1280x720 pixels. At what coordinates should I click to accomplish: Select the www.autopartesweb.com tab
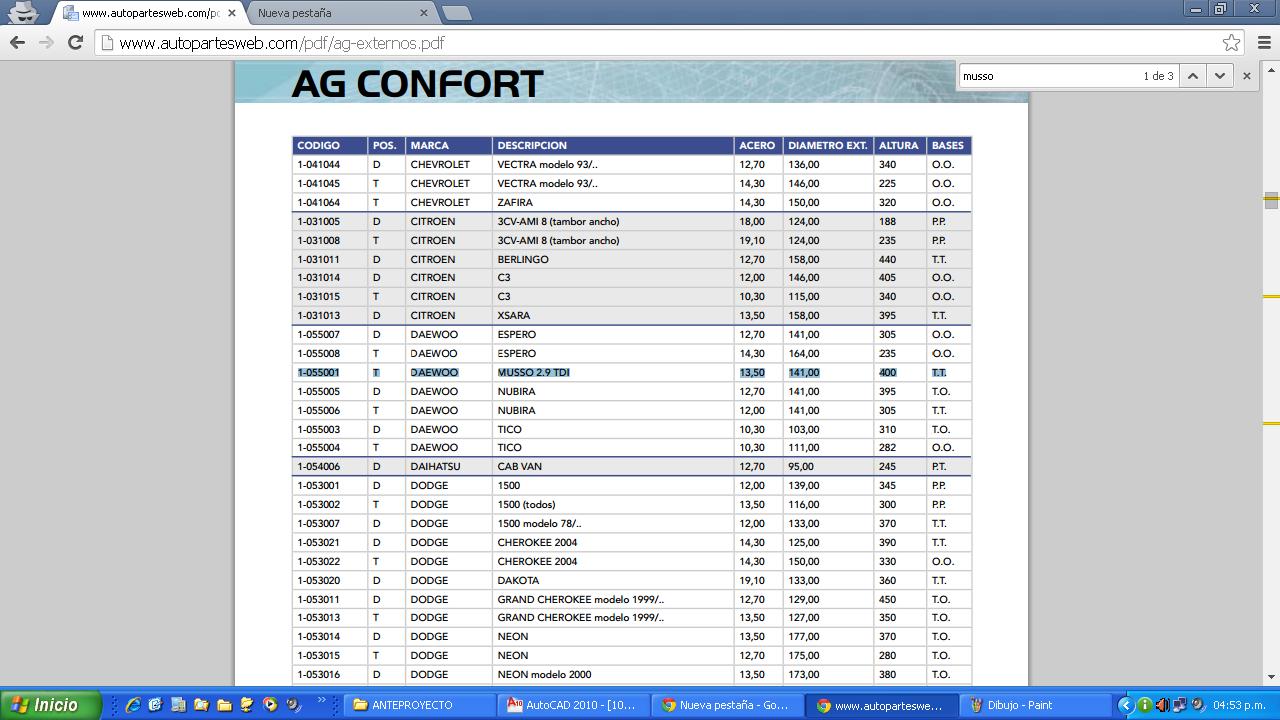coord(150,13)
